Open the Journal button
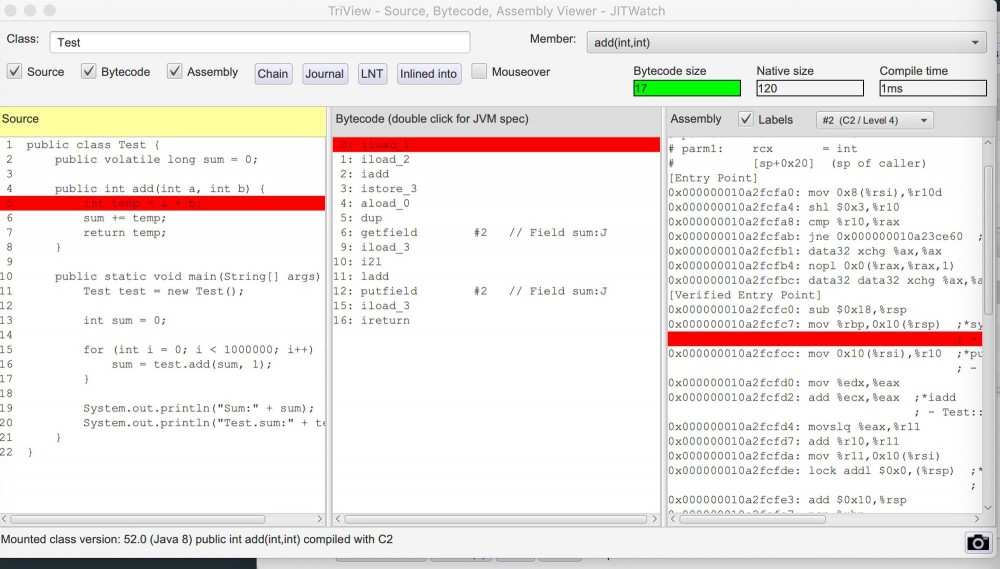The image size is (1000, 569). tap(324, 73)
